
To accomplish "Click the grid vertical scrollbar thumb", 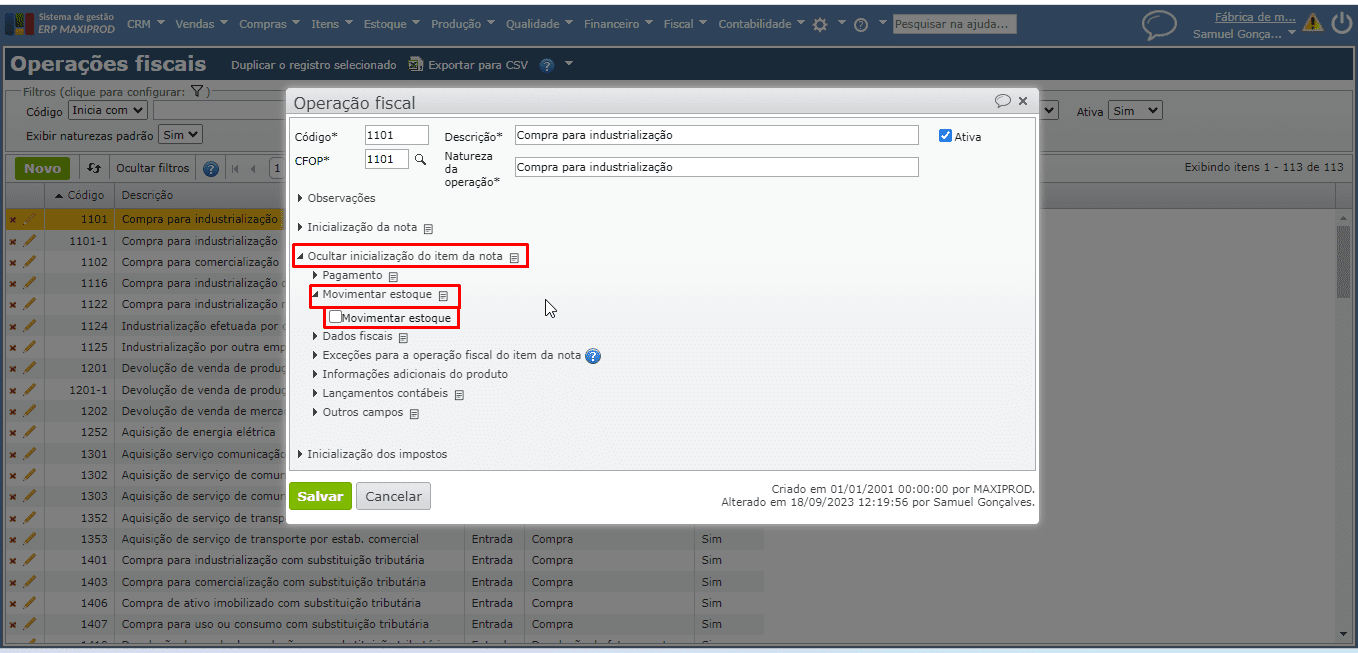I will coord(1343,261).
